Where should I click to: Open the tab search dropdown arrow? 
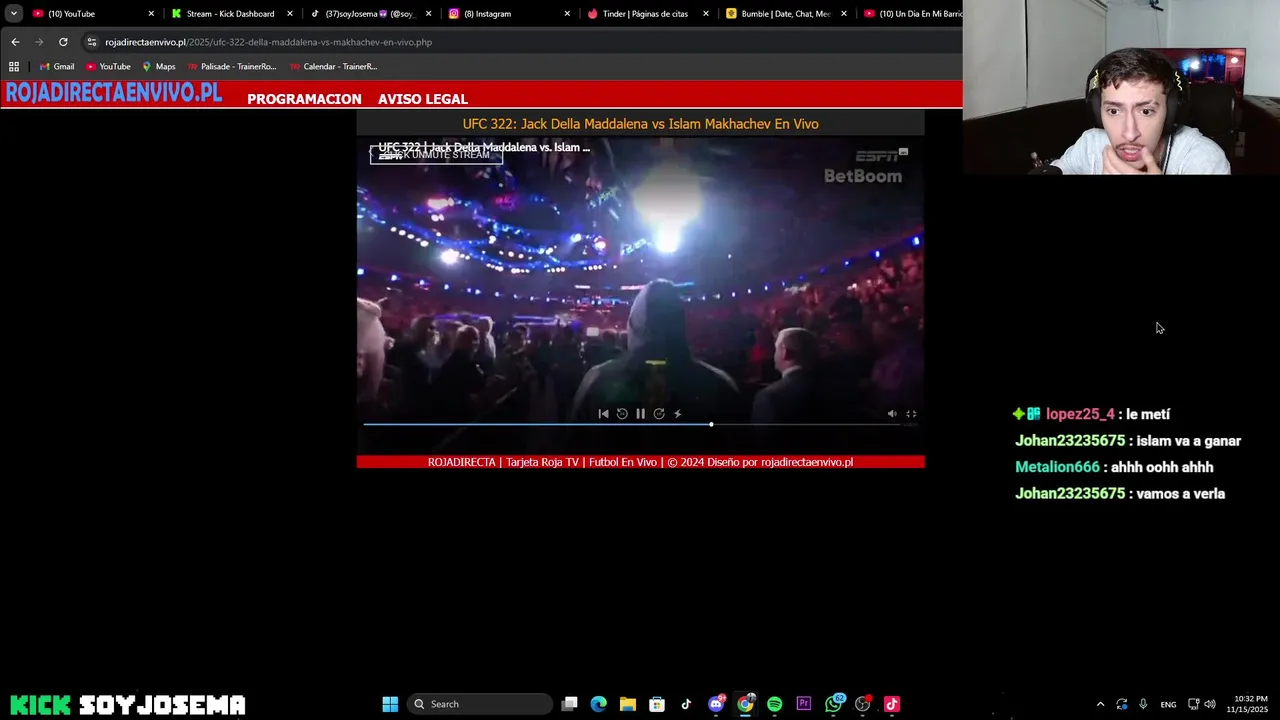click(14, 14)
